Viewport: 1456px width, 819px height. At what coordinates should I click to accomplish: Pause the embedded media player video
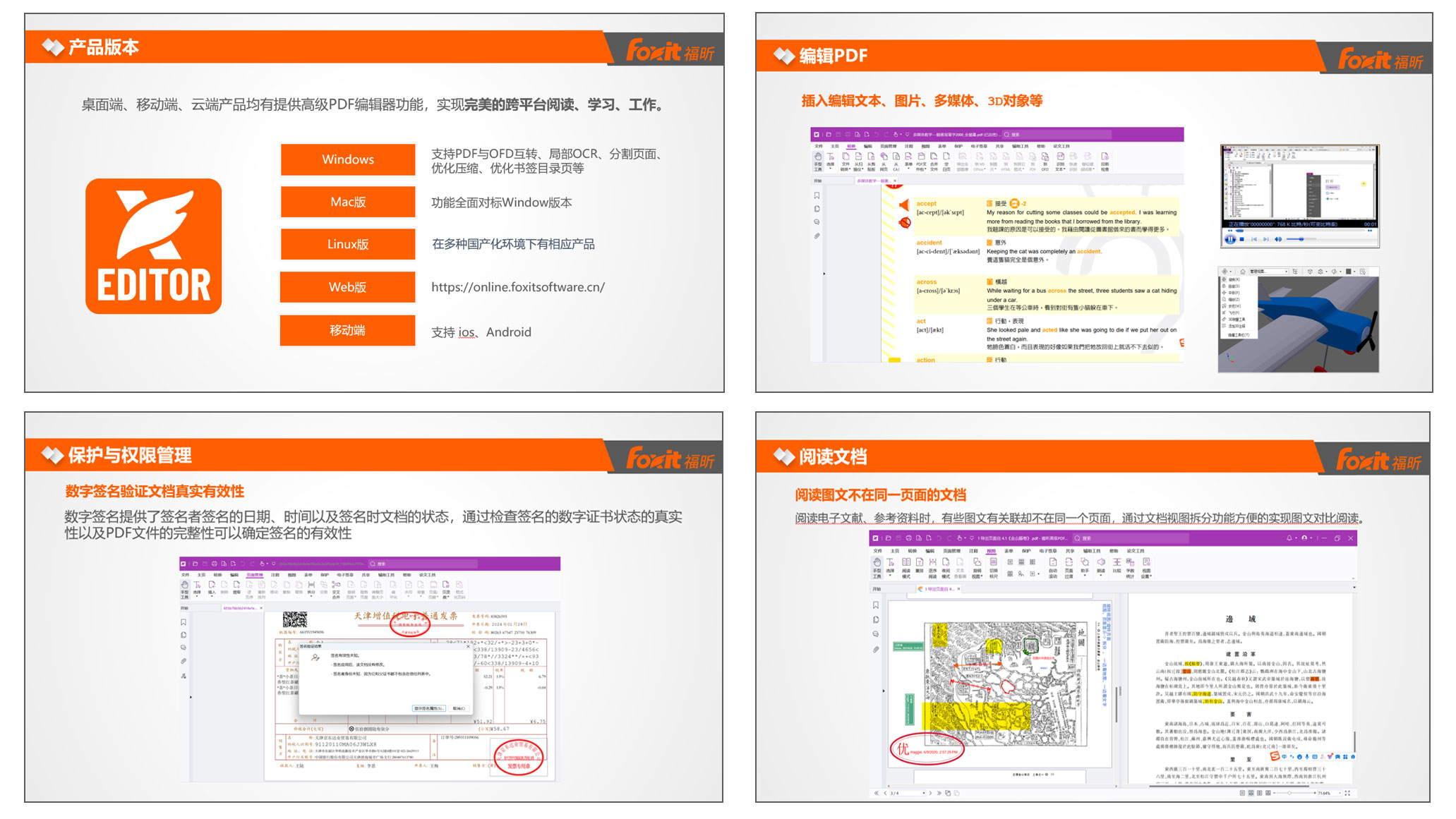(x=1230, y=239)
